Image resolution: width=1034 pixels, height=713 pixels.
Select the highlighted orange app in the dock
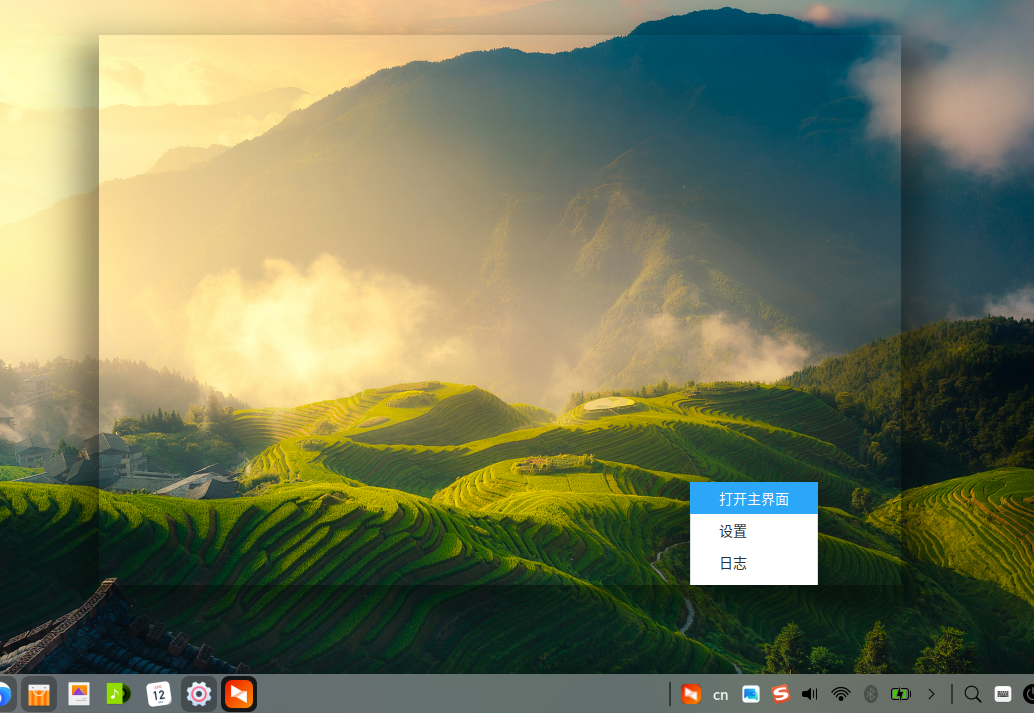tap(238, 693)
